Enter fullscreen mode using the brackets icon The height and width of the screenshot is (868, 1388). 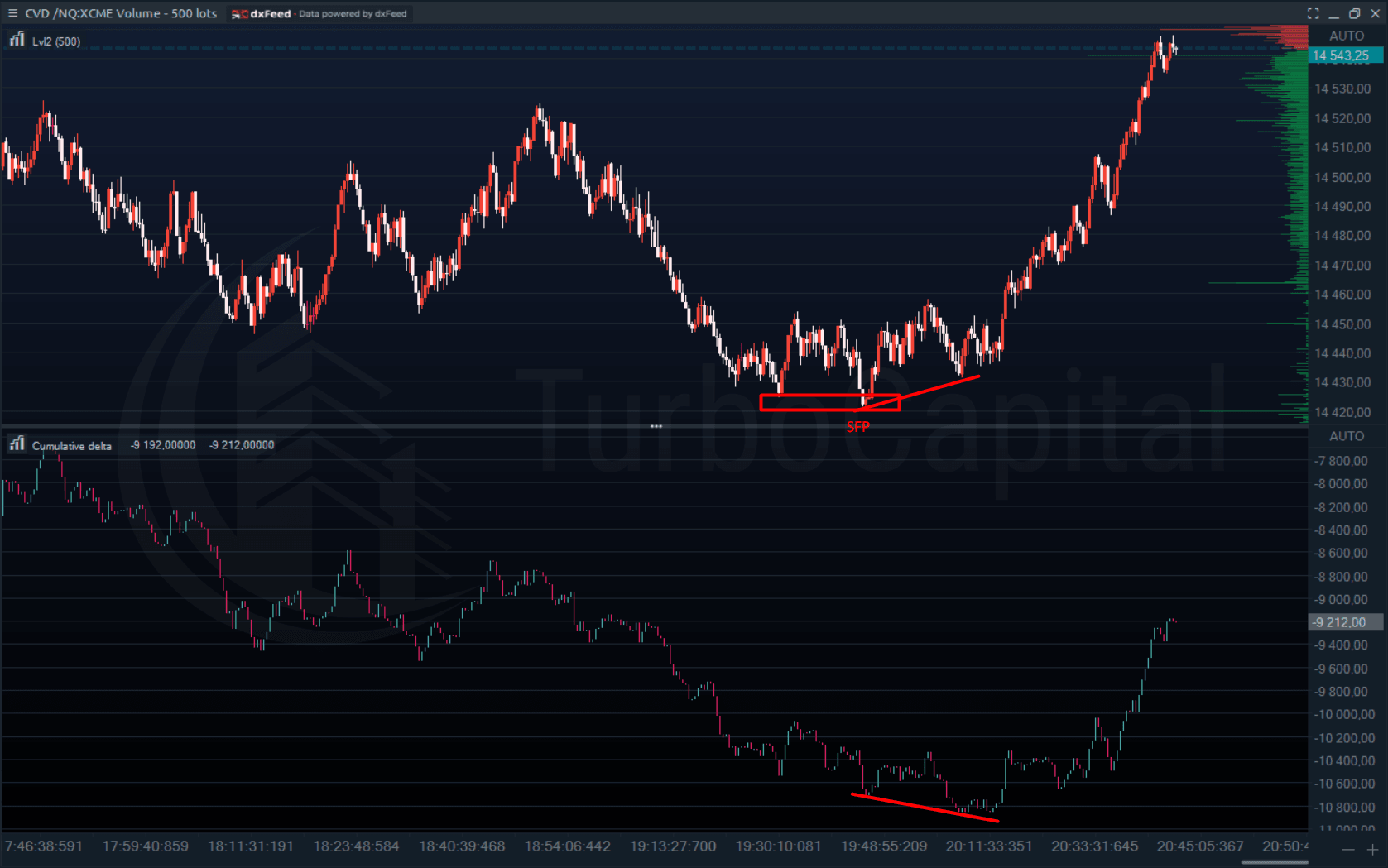click(1313, 13)
